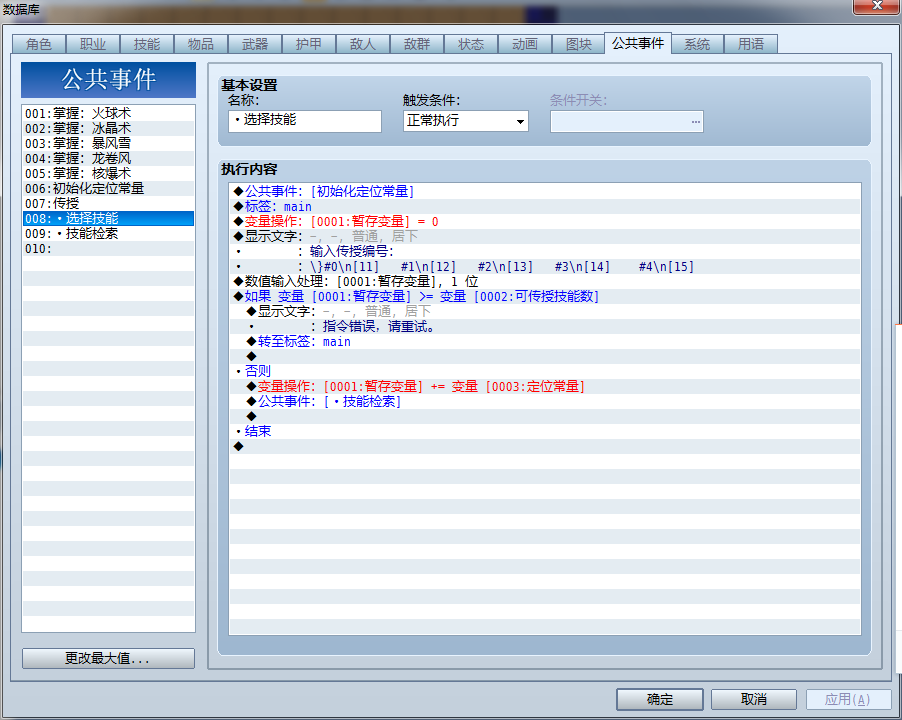Select the 武器 tab

tap(255, 44)
